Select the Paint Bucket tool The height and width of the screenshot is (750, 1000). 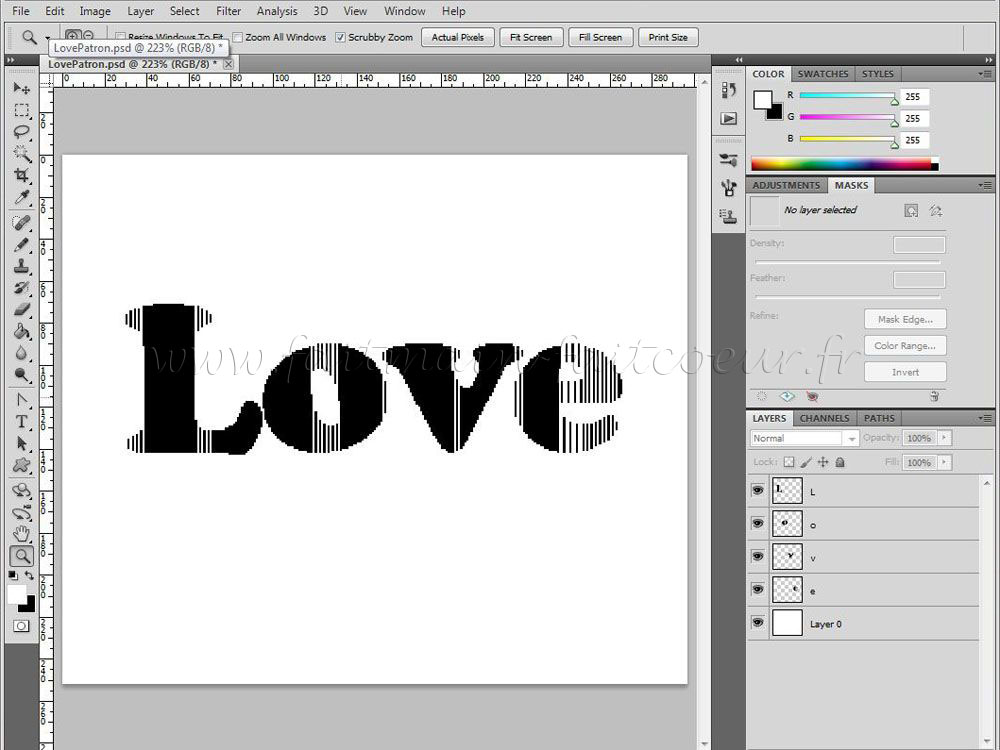tap(22, 331)
